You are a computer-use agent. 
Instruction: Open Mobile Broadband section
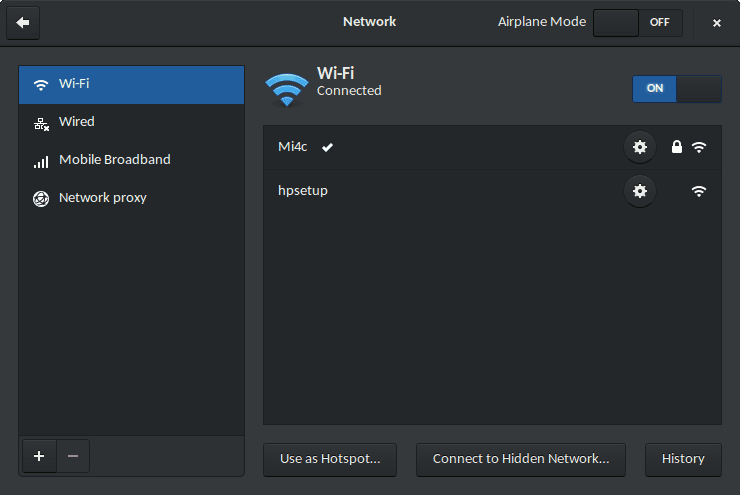(131, 160)
